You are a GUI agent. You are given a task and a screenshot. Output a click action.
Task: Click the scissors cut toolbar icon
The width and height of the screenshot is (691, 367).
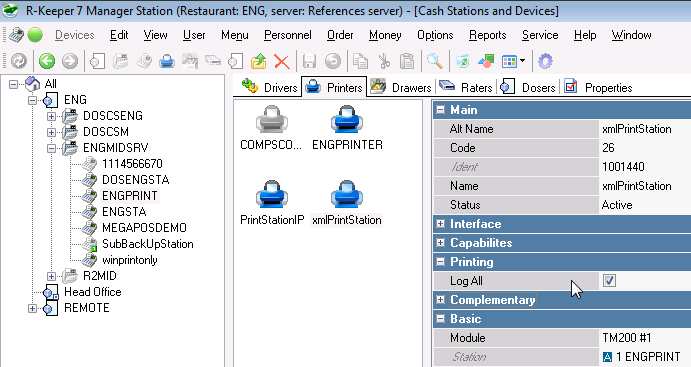coord(384,61)
